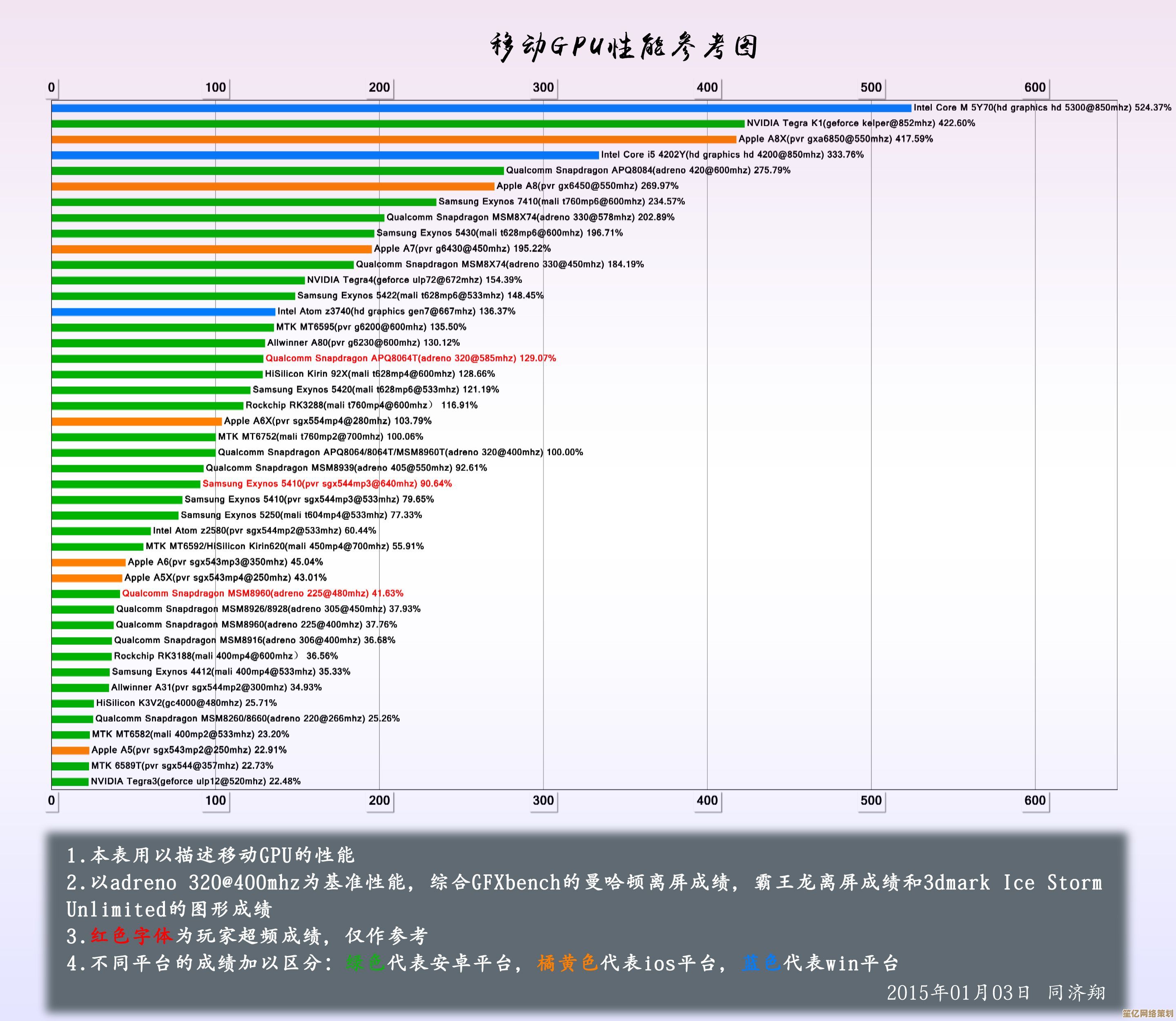Click note 1 本表用以描述移动GPU的性能
The width and height of the screenshot is (1176, 1021).
(x=210, y=855)
